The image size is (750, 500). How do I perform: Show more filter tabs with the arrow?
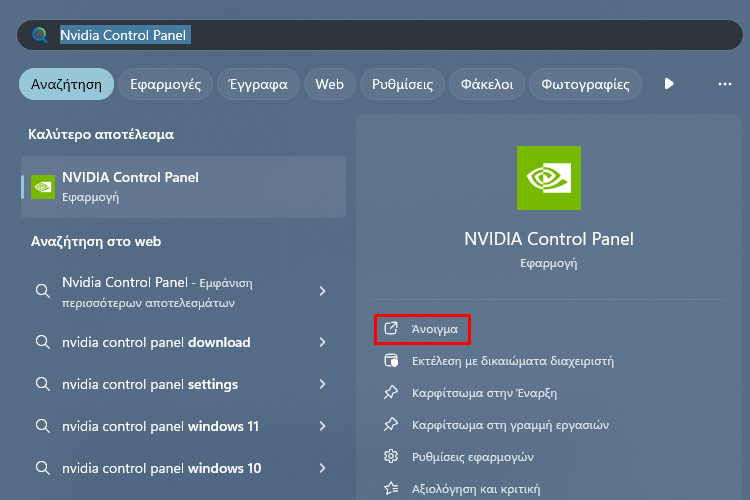tap(669, 84)
